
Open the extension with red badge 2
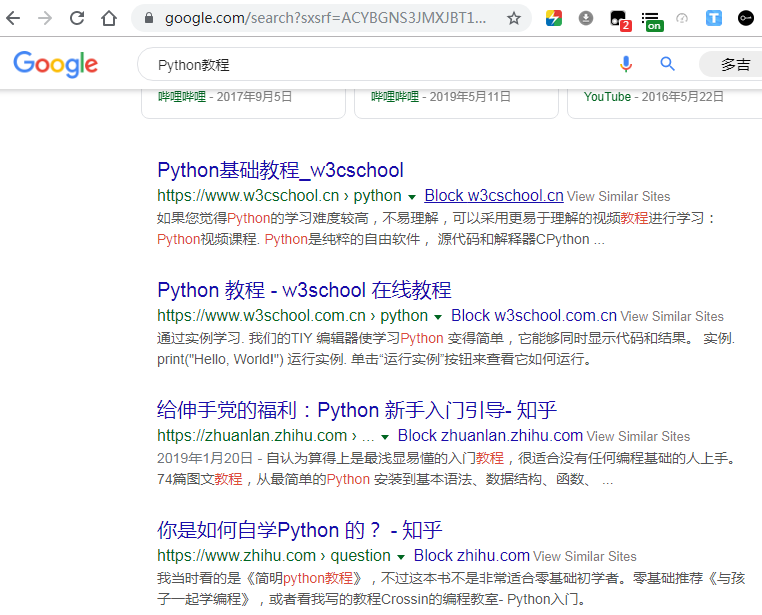click(620, 20)
